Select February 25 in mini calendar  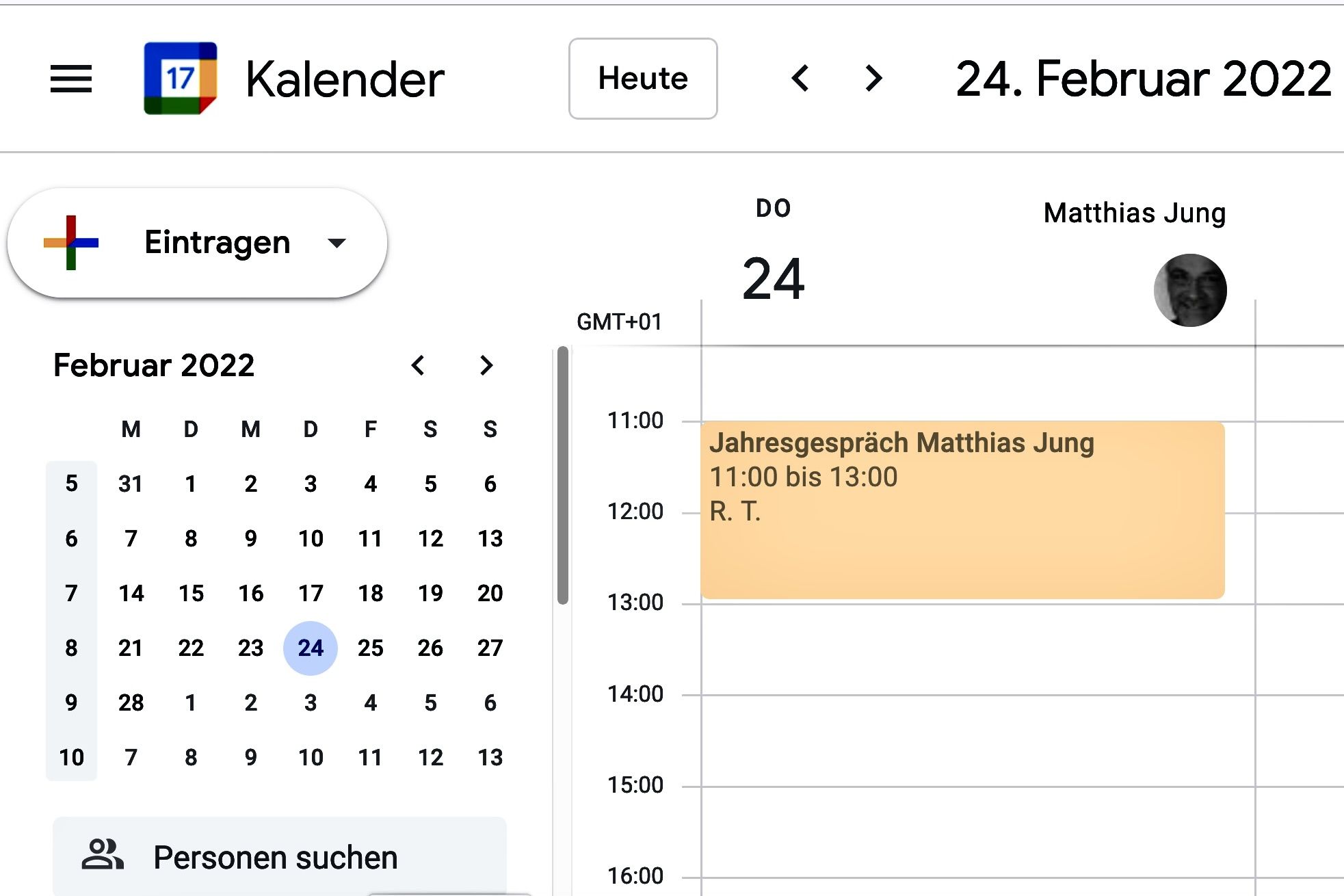point(370,648)
